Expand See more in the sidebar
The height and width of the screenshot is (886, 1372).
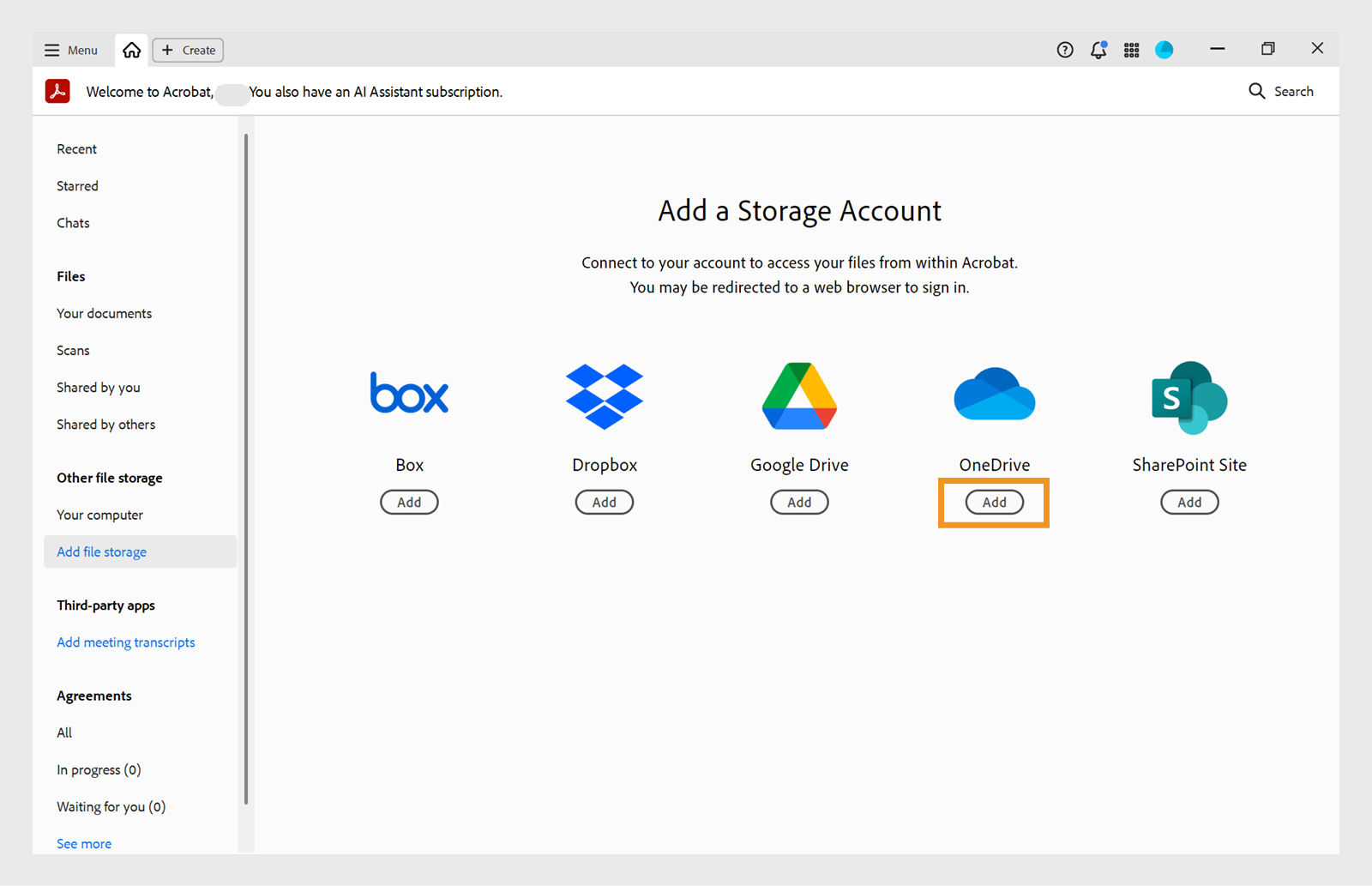click(83, 843)
